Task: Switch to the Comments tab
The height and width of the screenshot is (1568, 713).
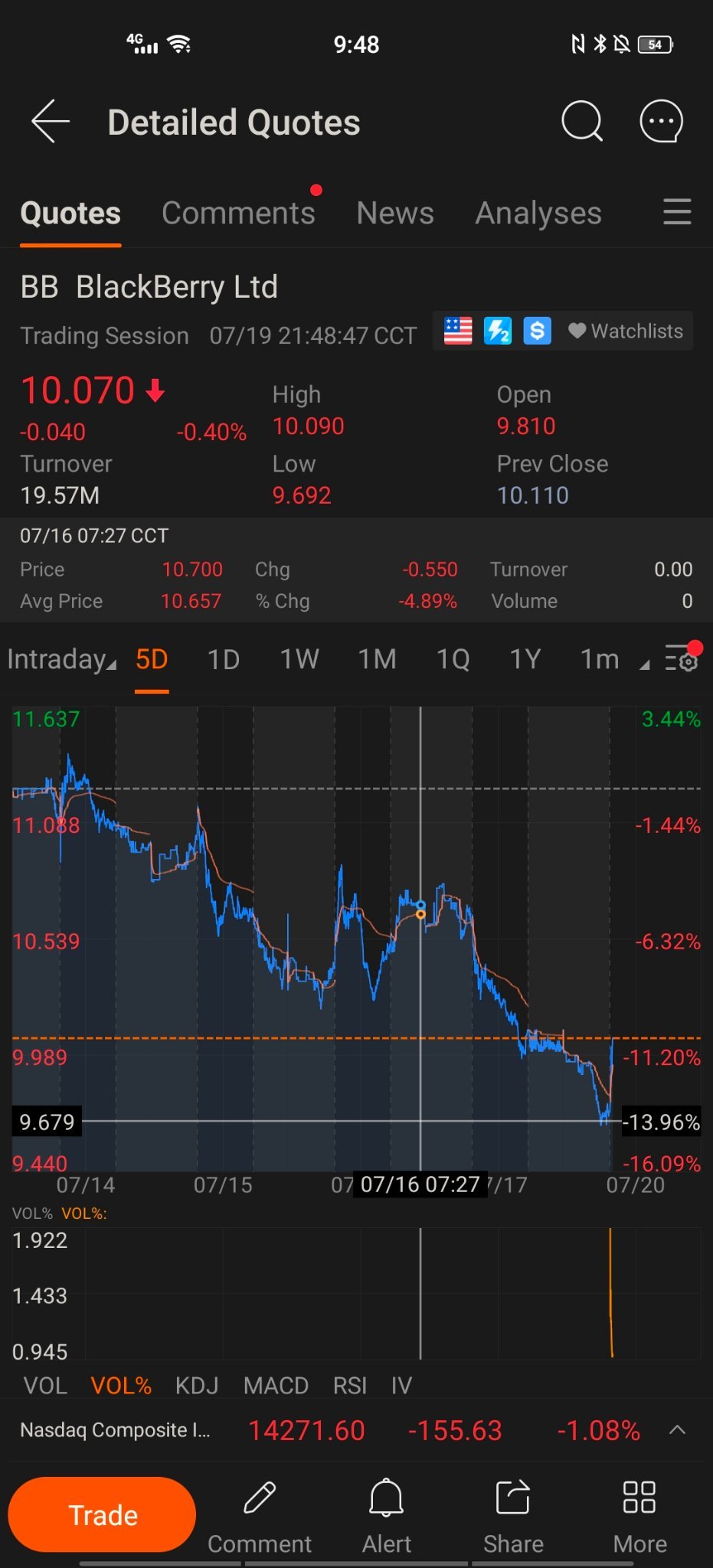Action: point(238,213)
